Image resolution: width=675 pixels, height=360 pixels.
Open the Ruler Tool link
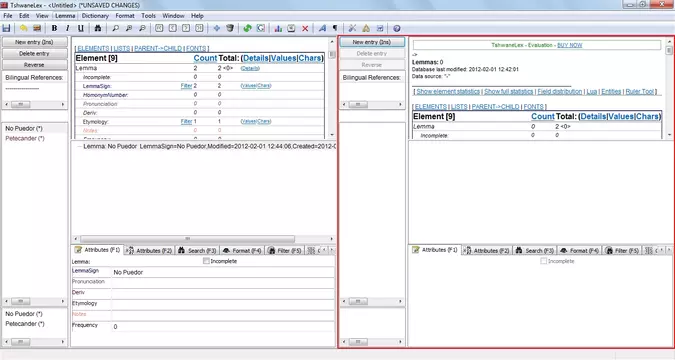point(639,91)
